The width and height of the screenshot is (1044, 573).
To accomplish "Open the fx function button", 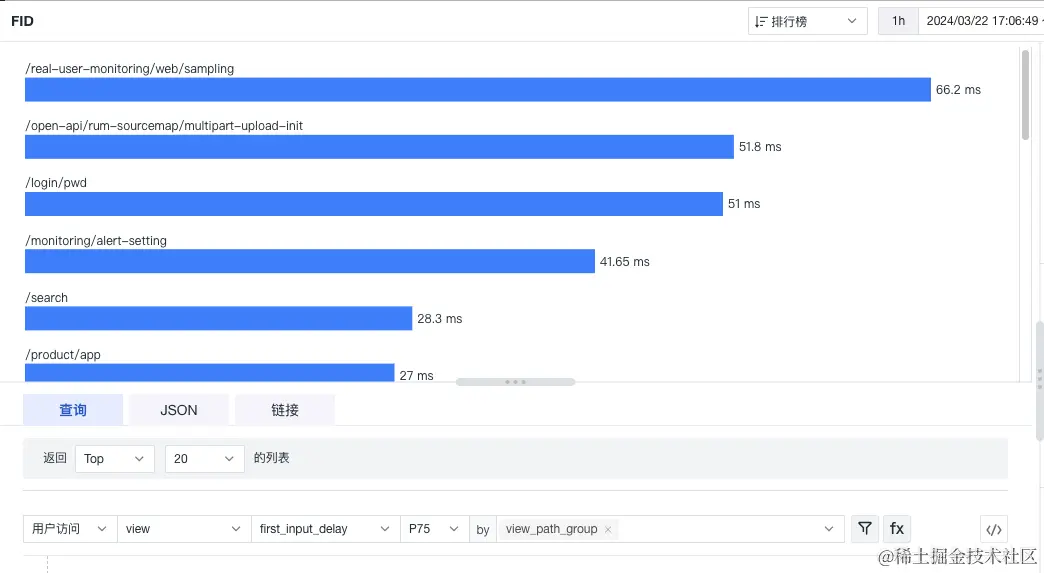I will coord(897,528).
